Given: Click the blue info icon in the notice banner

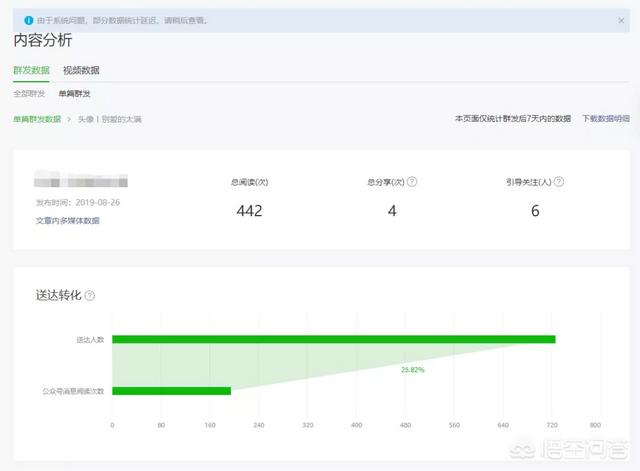Looking at the screenshot, I should tap(28, 20).
